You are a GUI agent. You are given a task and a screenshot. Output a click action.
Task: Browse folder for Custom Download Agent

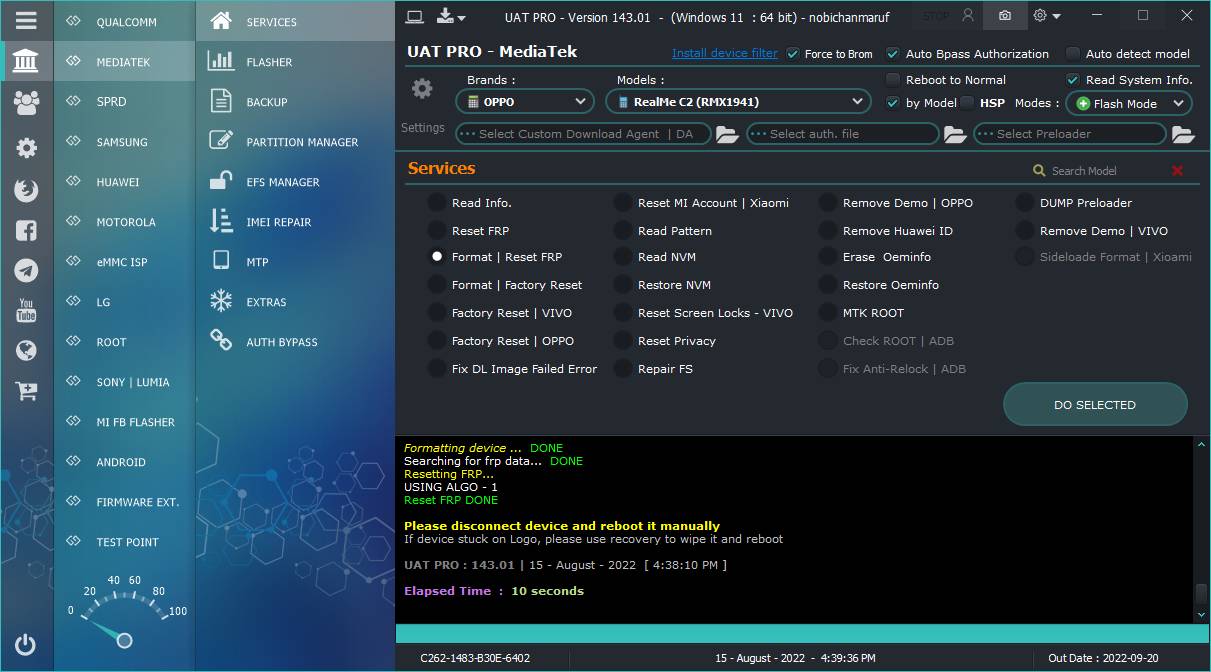pyautogui.click(x=727, y=134)
